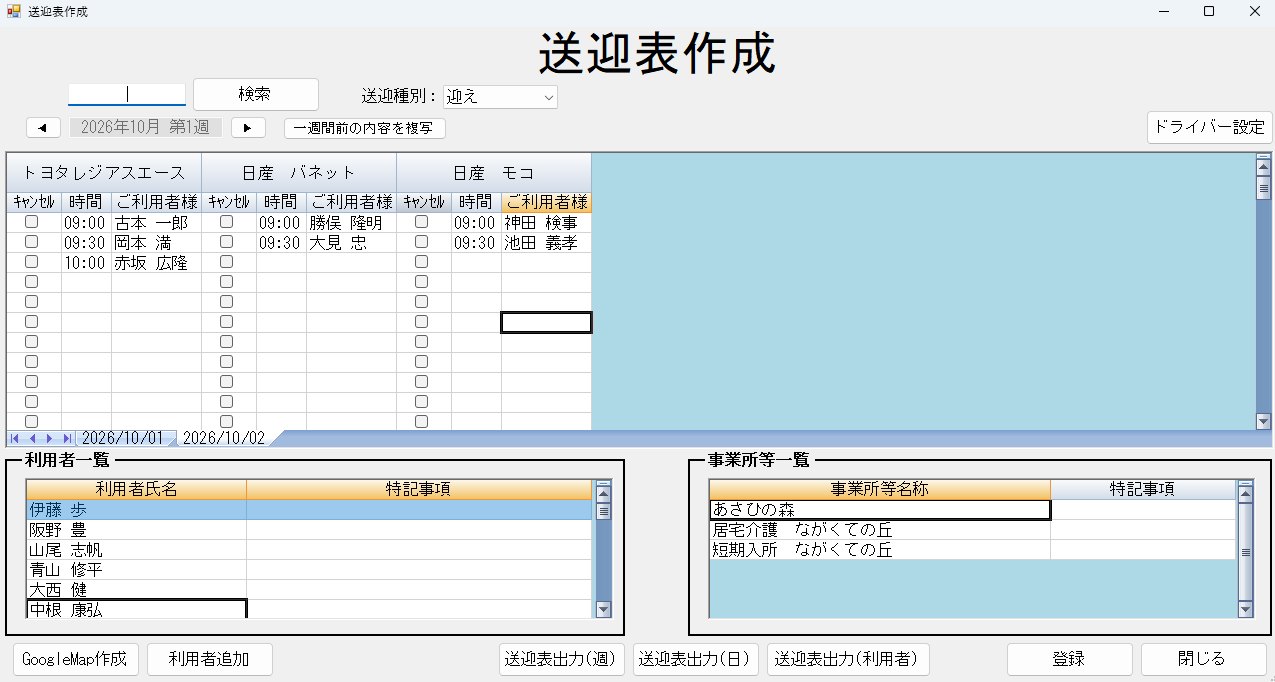Jump to first sheet tab using navigation arrow
Screen dimensions: 1275x682
click(16, 439)
